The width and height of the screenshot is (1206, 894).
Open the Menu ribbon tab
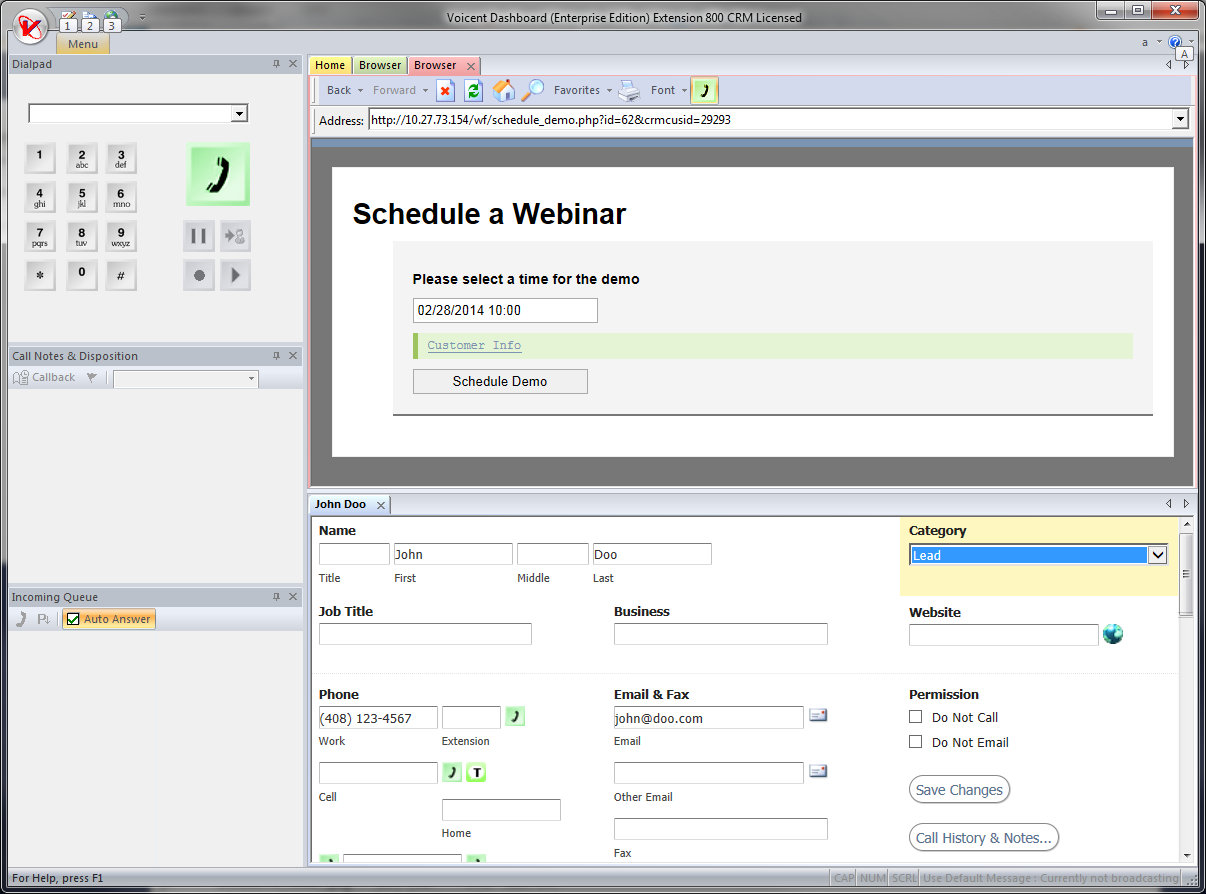pos(83,44)
